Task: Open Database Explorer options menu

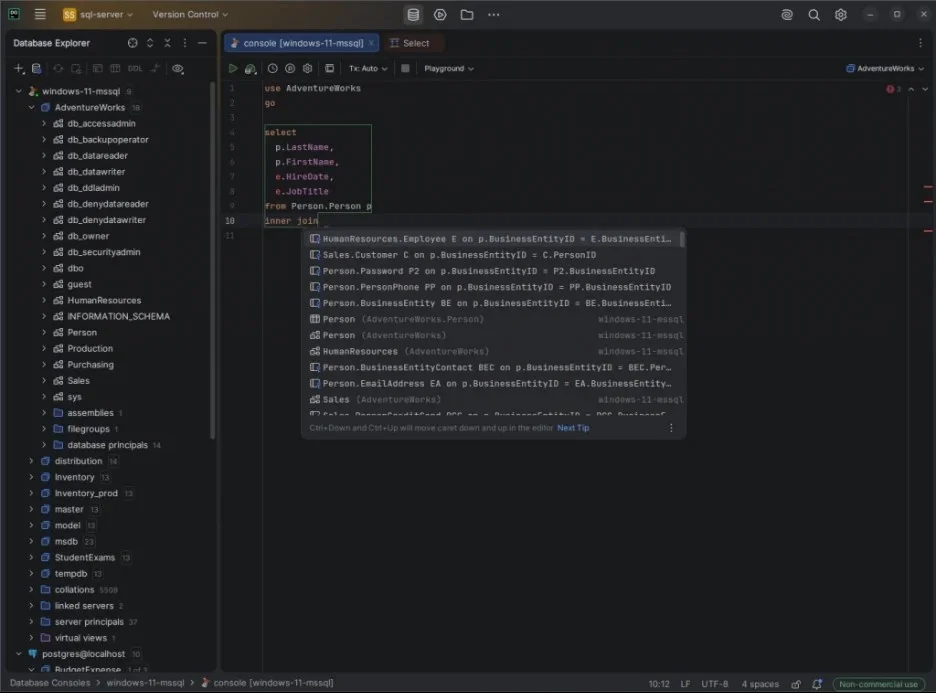Action: [184, 43]
